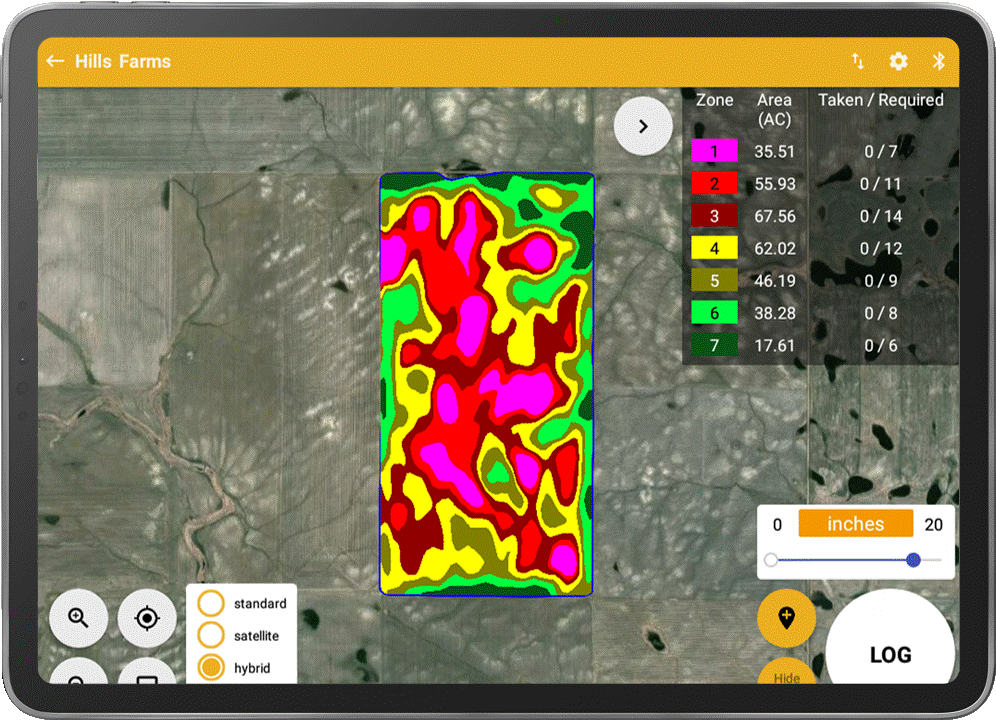
Task: Tap the Bluetooth icon in the header
Action: (939, 61)
